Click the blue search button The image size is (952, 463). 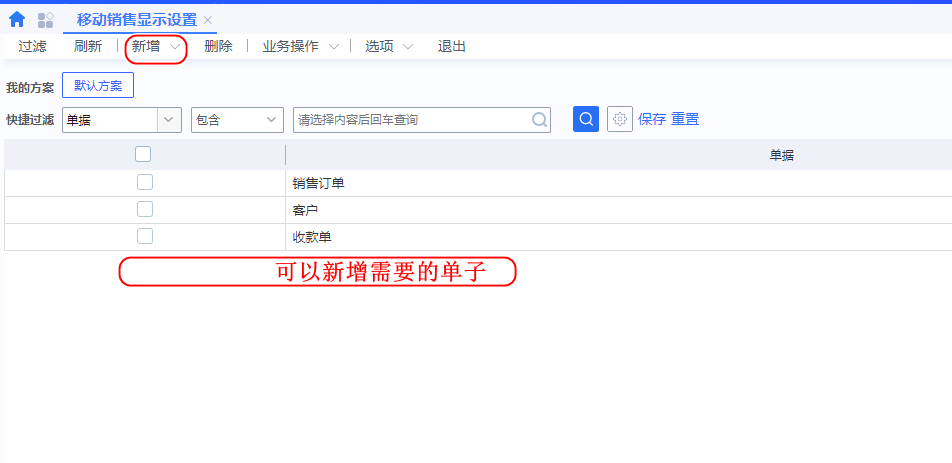pyautogui.click(x=586, y=119)
